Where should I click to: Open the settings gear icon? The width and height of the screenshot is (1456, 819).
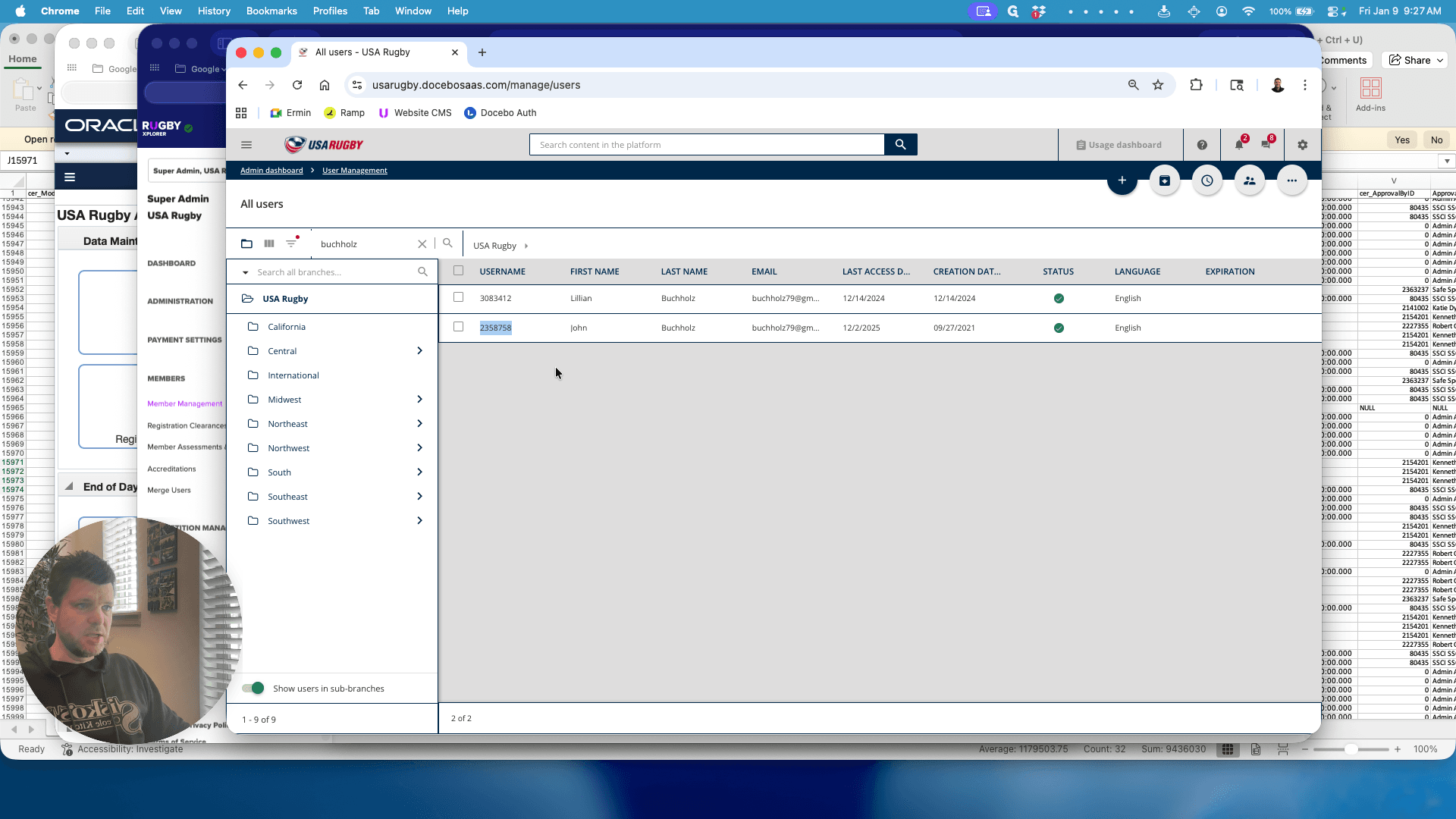point(1302,145)
